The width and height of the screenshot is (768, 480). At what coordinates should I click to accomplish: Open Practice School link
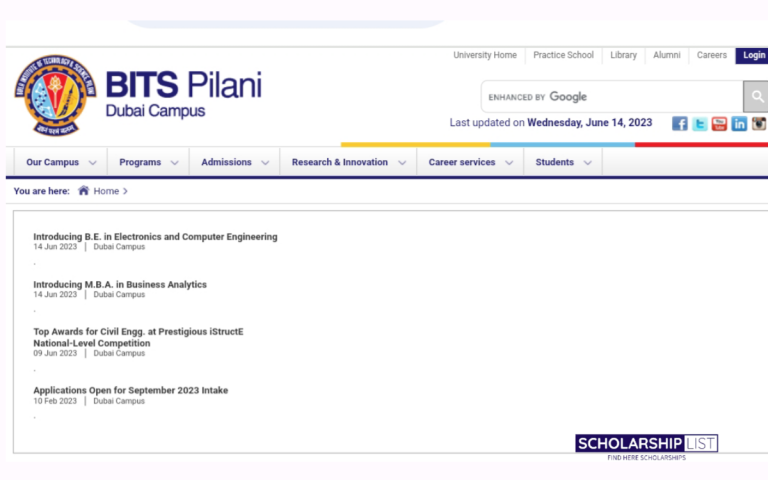point(563,55)
